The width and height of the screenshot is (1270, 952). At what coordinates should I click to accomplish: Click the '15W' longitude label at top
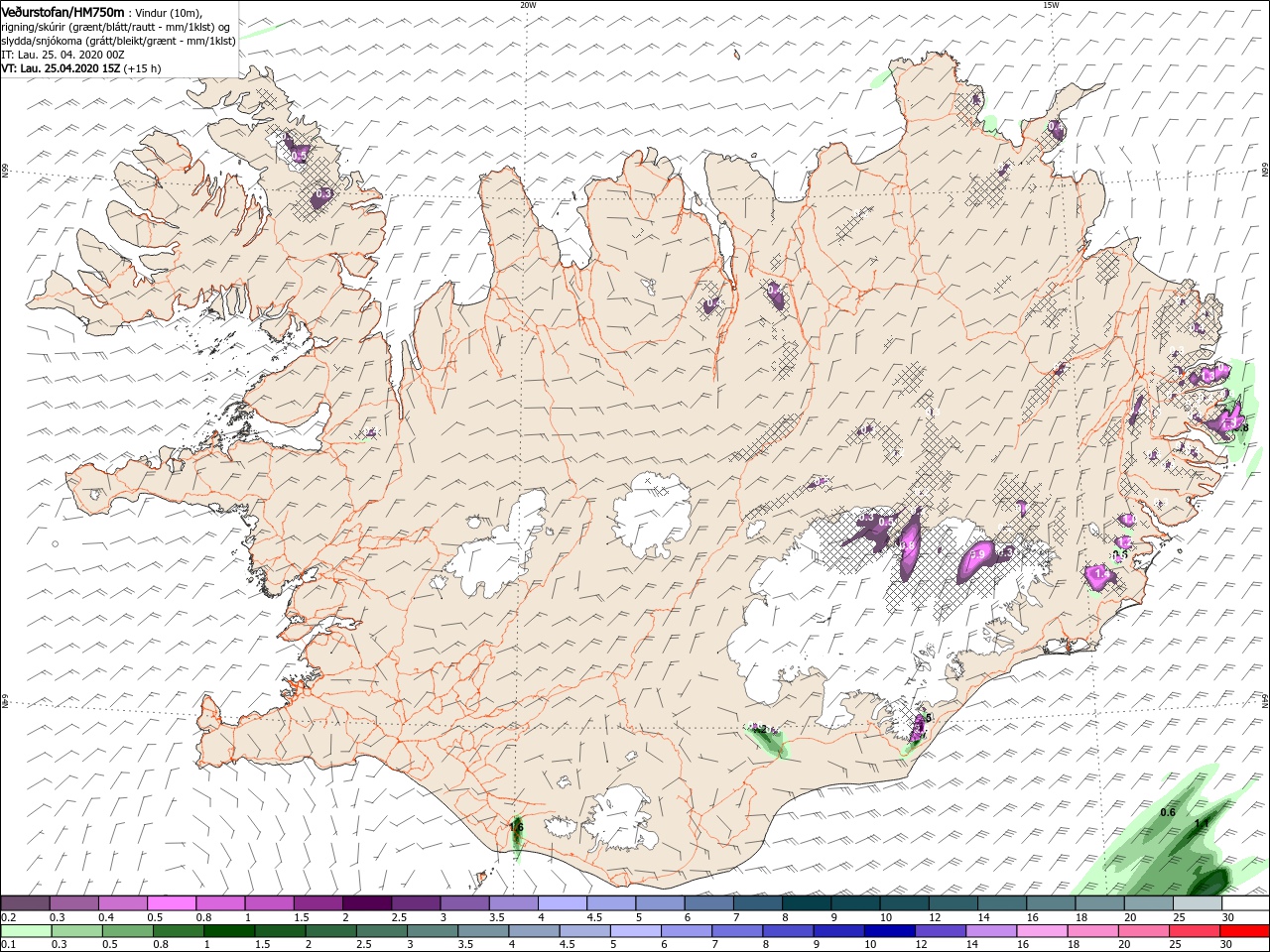click(x=1051, y=5)
